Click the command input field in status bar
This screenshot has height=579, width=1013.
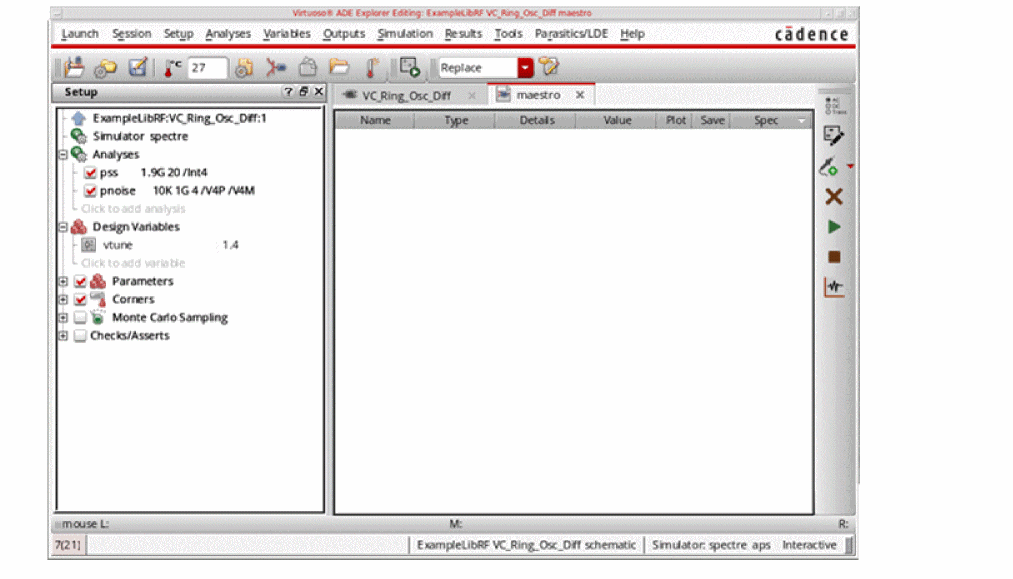point(247,545)
